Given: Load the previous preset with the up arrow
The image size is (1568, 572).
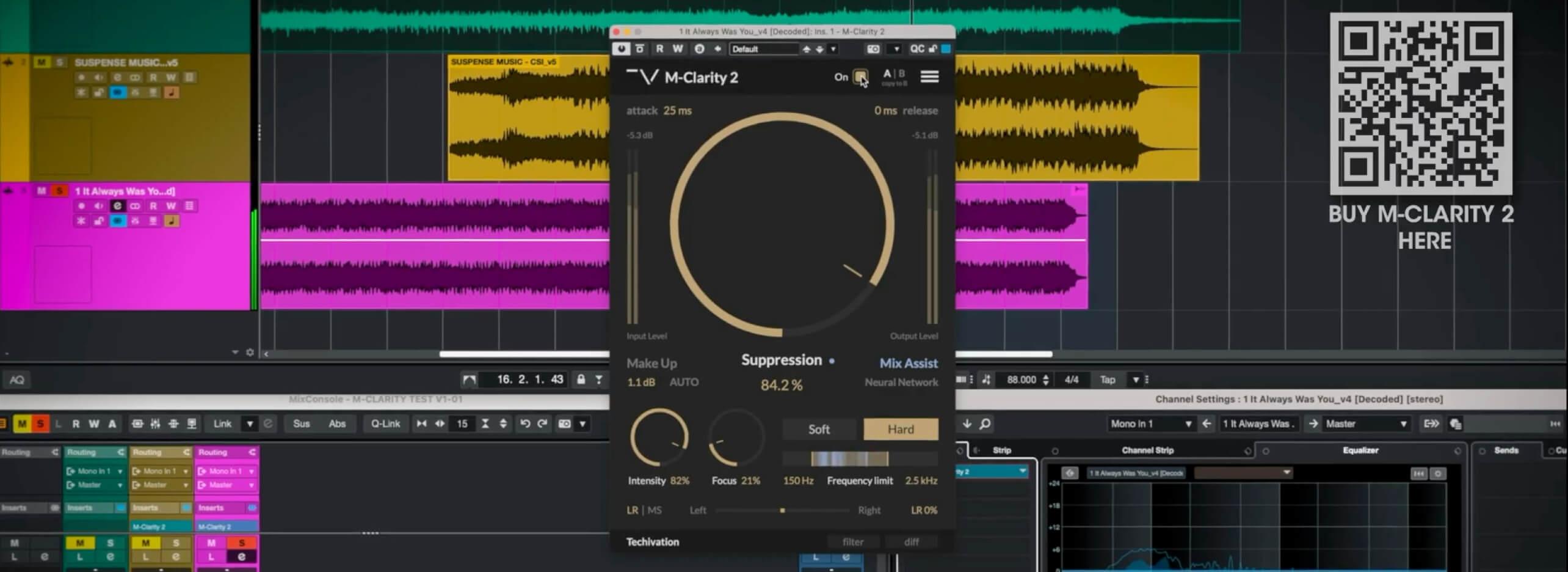Looking at the screenshot, I should (807, 49).
